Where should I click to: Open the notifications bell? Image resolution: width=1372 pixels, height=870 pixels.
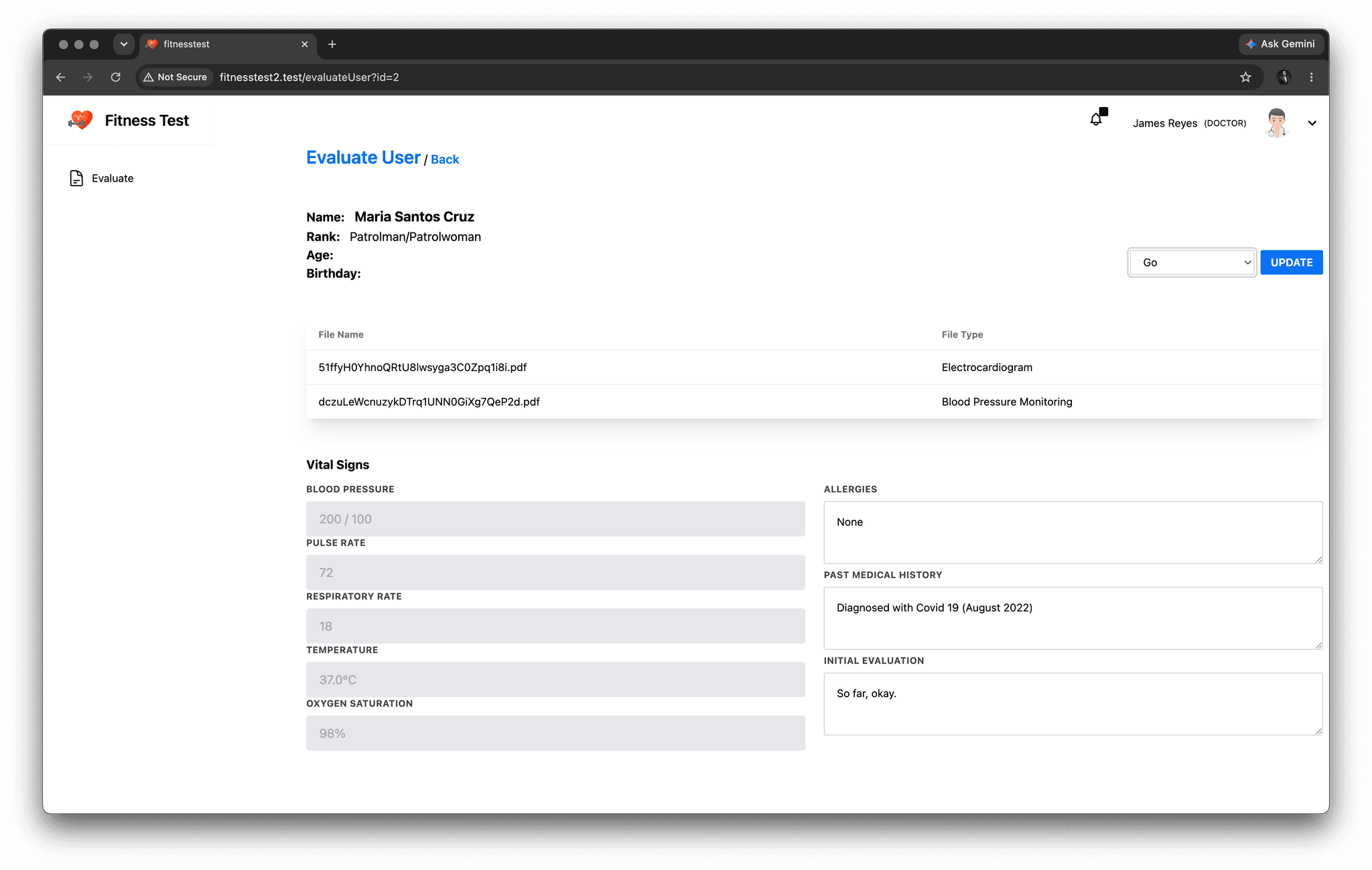click(1096, 119)
